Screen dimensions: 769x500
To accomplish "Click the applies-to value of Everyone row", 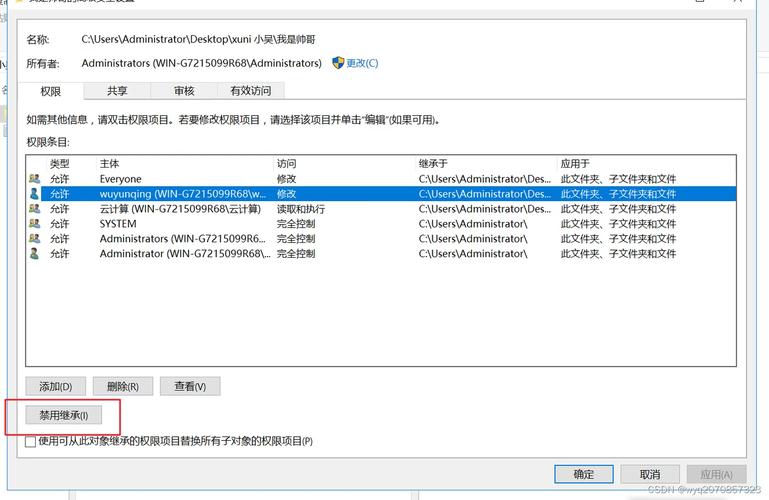I will [618, 179].
